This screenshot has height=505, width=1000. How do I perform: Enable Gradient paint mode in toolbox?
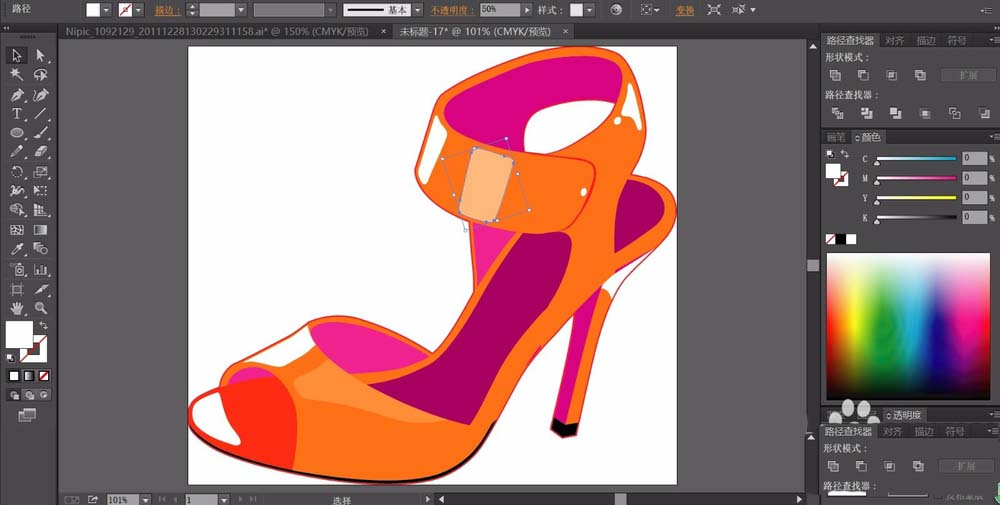[x=28, y=376]
